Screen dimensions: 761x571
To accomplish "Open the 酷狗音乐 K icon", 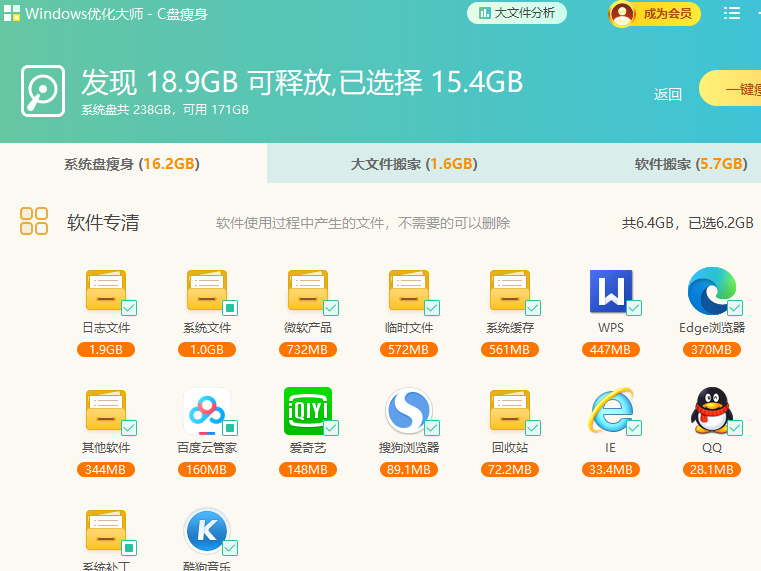I will pyautogui.click(x=207, y=530).
